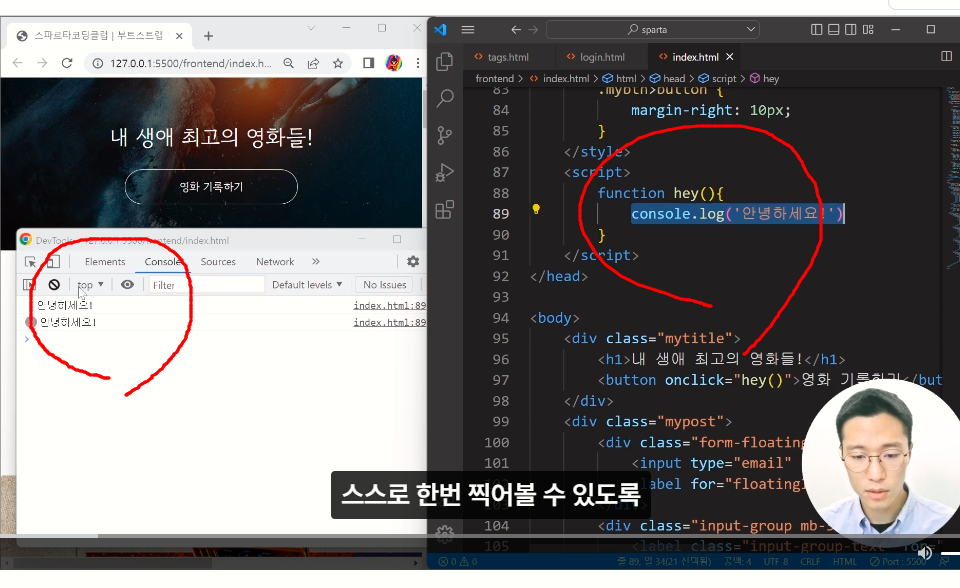Toggle the bottom panel layout icon
Screen dimensions: 960x588
click(x=834, y=29)
